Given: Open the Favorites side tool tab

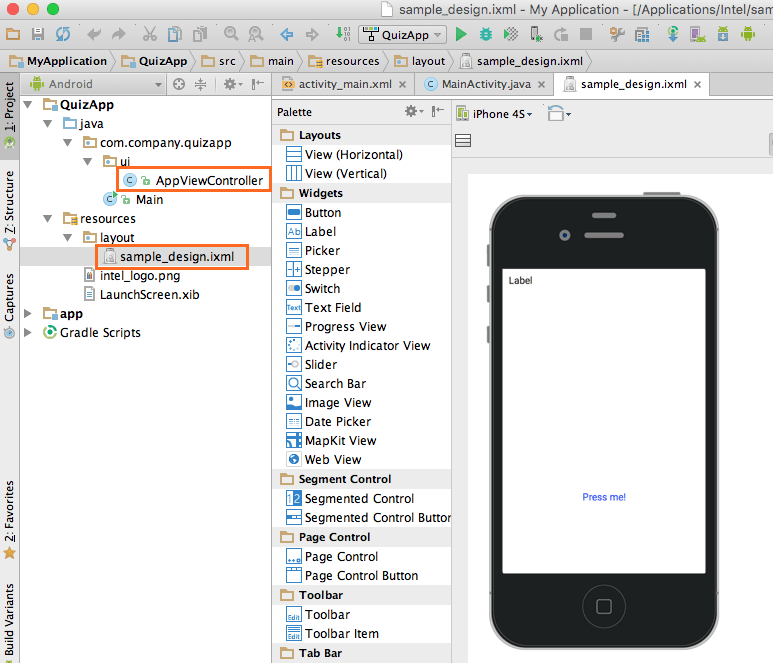Looking at the screenshot, I should point(9,519).
